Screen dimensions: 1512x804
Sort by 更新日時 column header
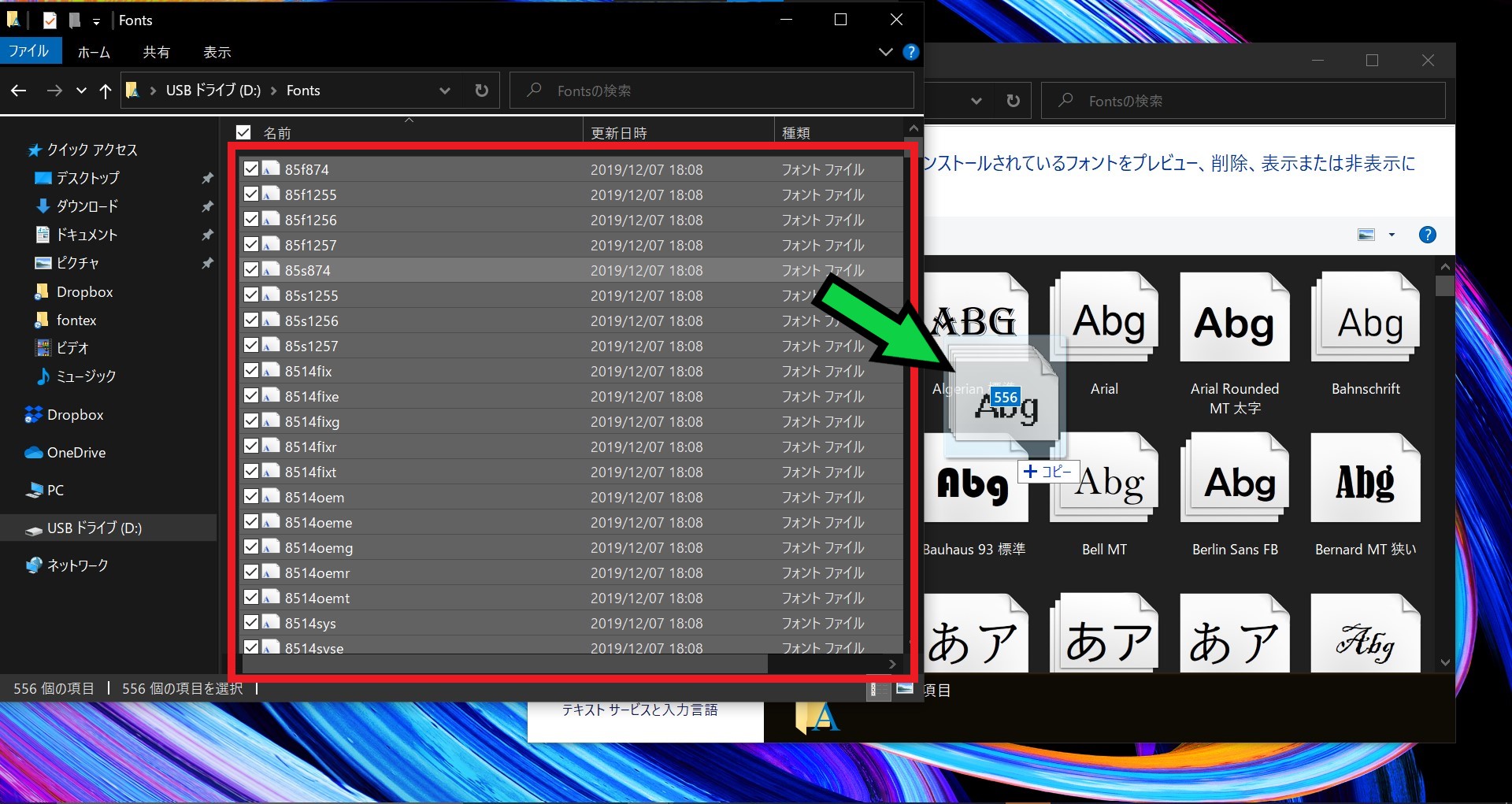(619, 133)
